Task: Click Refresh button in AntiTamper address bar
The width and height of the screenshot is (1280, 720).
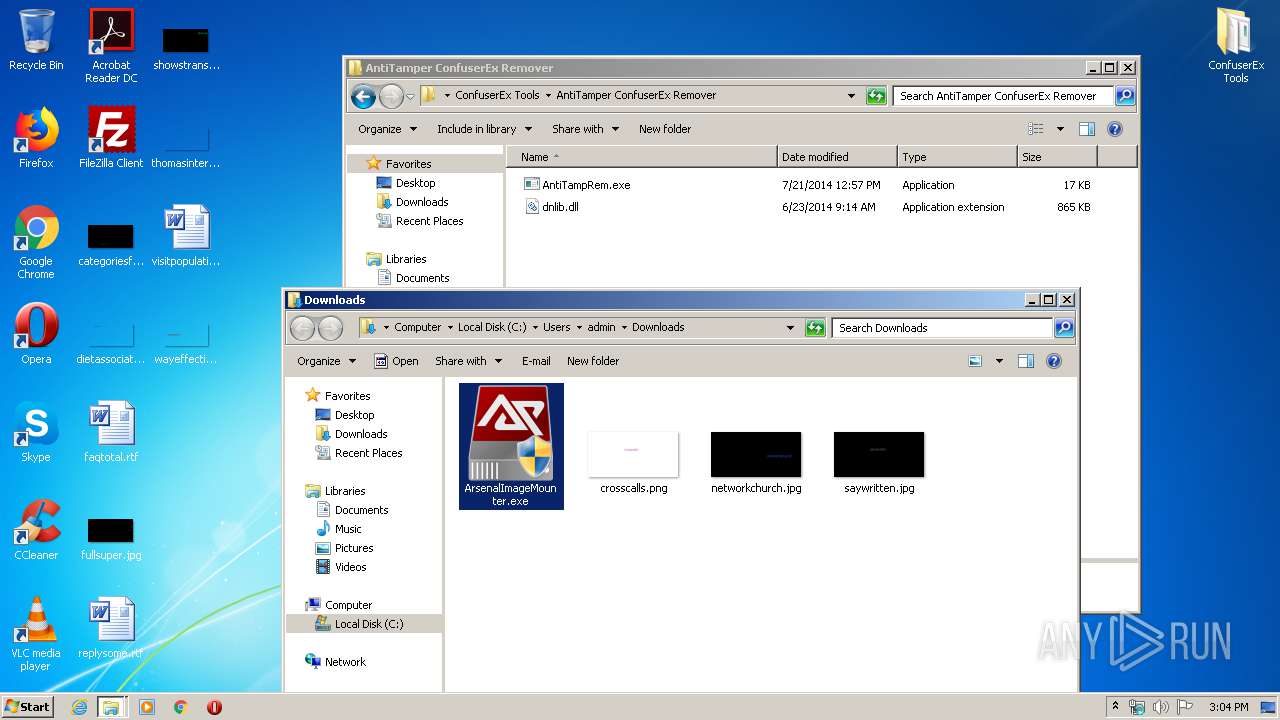Action: 876,96
